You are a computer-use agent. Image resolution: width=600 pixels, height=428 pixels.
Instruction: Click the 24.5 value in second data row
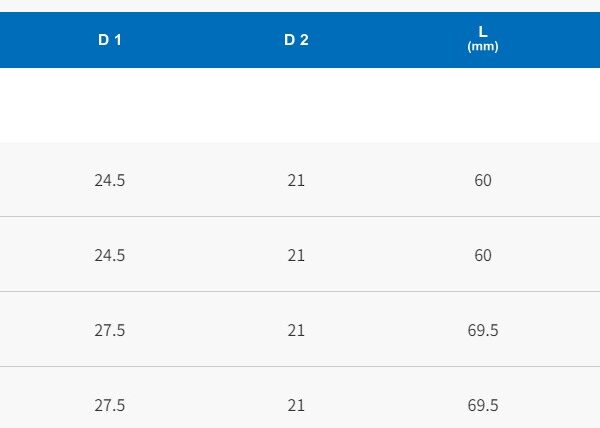coord(109,255)
